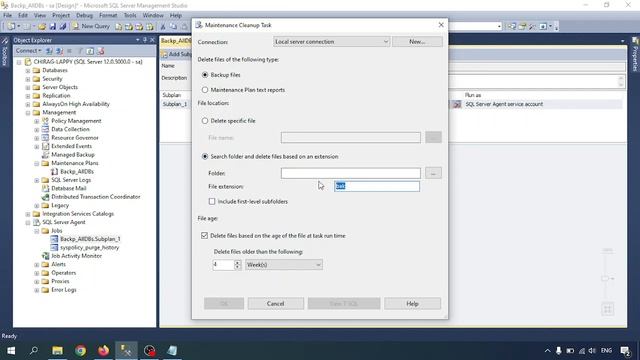The width and height of the screenshot is (640, 360).
Task: Open the Format menu
Action: pyautogui.click(x=108, y=16)
